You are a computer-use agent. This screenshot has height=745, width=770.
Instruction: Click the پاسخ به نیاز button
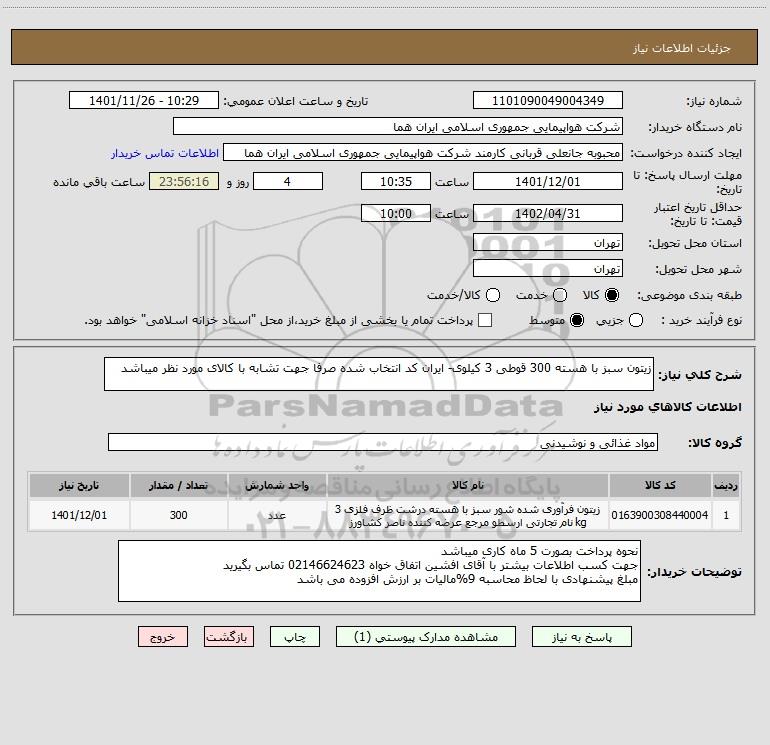coord(581,636)
